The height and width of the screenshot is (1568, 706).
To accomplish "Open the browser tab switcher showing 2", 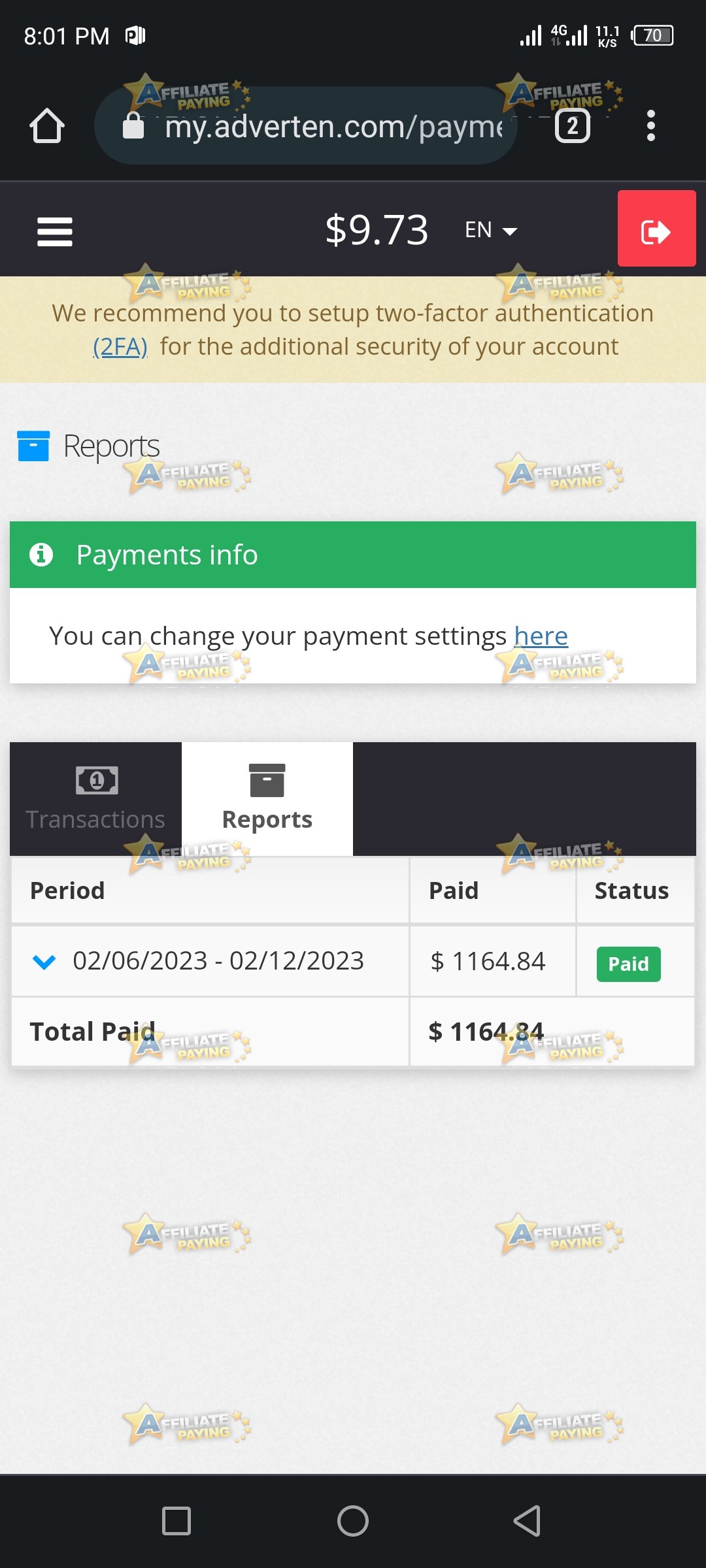I will [573, 126].
